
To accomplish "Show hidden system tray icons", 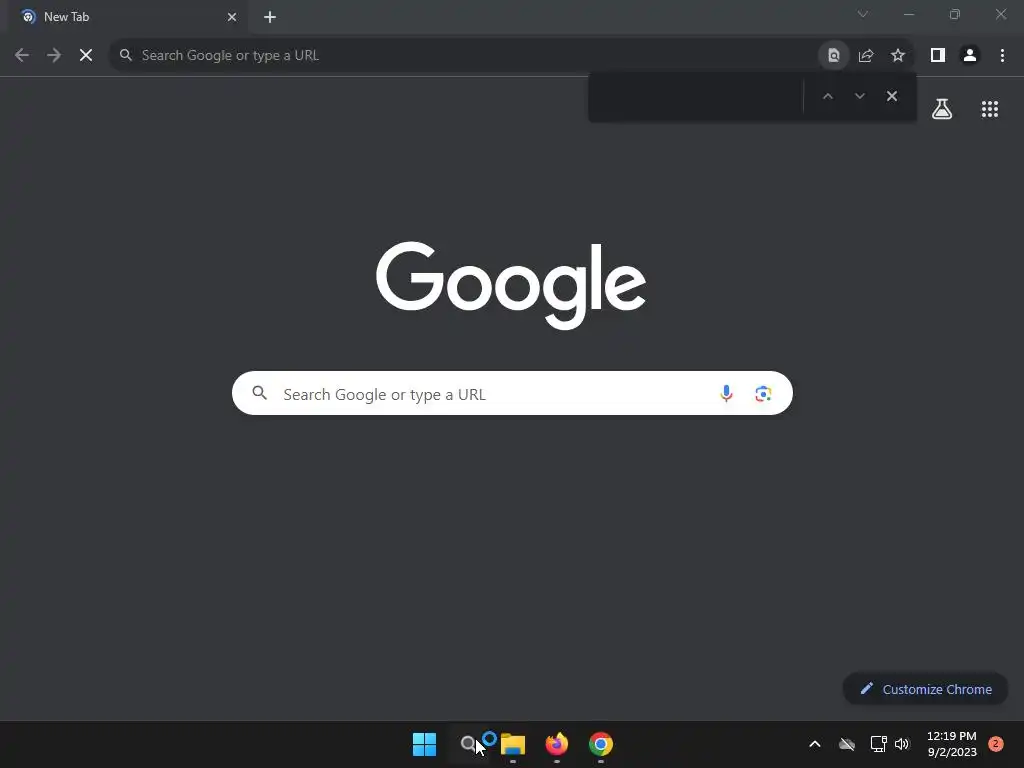I will [x=814, y=744].
